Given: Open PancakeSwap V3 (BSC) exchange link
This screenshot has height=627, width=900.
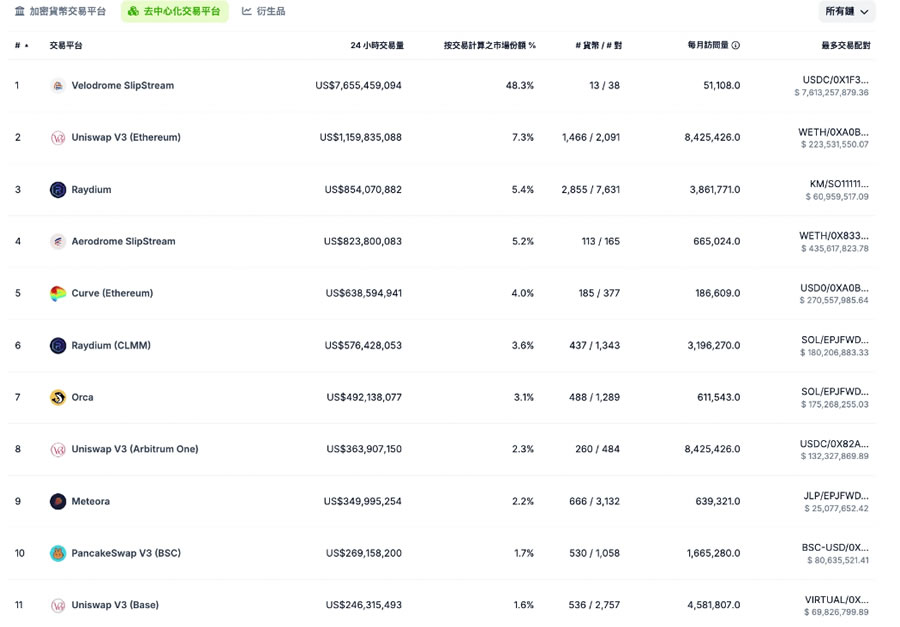Looking at the screenshot, I should 126,554.
